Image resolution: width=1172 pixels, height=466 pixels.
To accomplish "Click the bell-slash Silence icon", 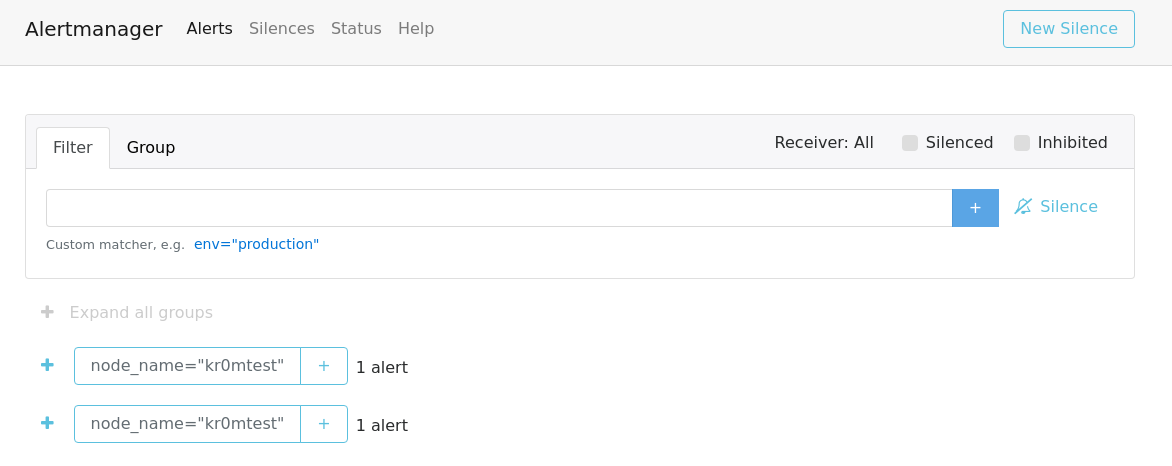I will coord(1023,207).
